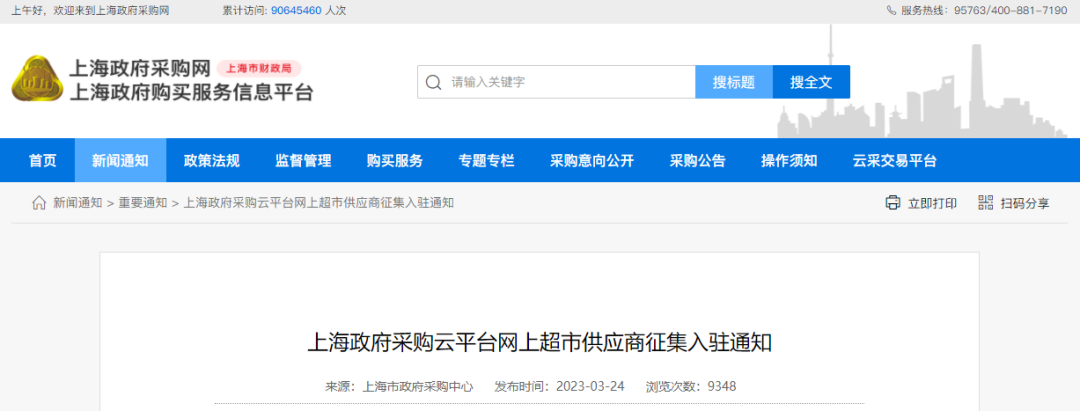The image size is (1080, 411).
Task: Open the 监督管理 navigation tab
Action: 303,160
